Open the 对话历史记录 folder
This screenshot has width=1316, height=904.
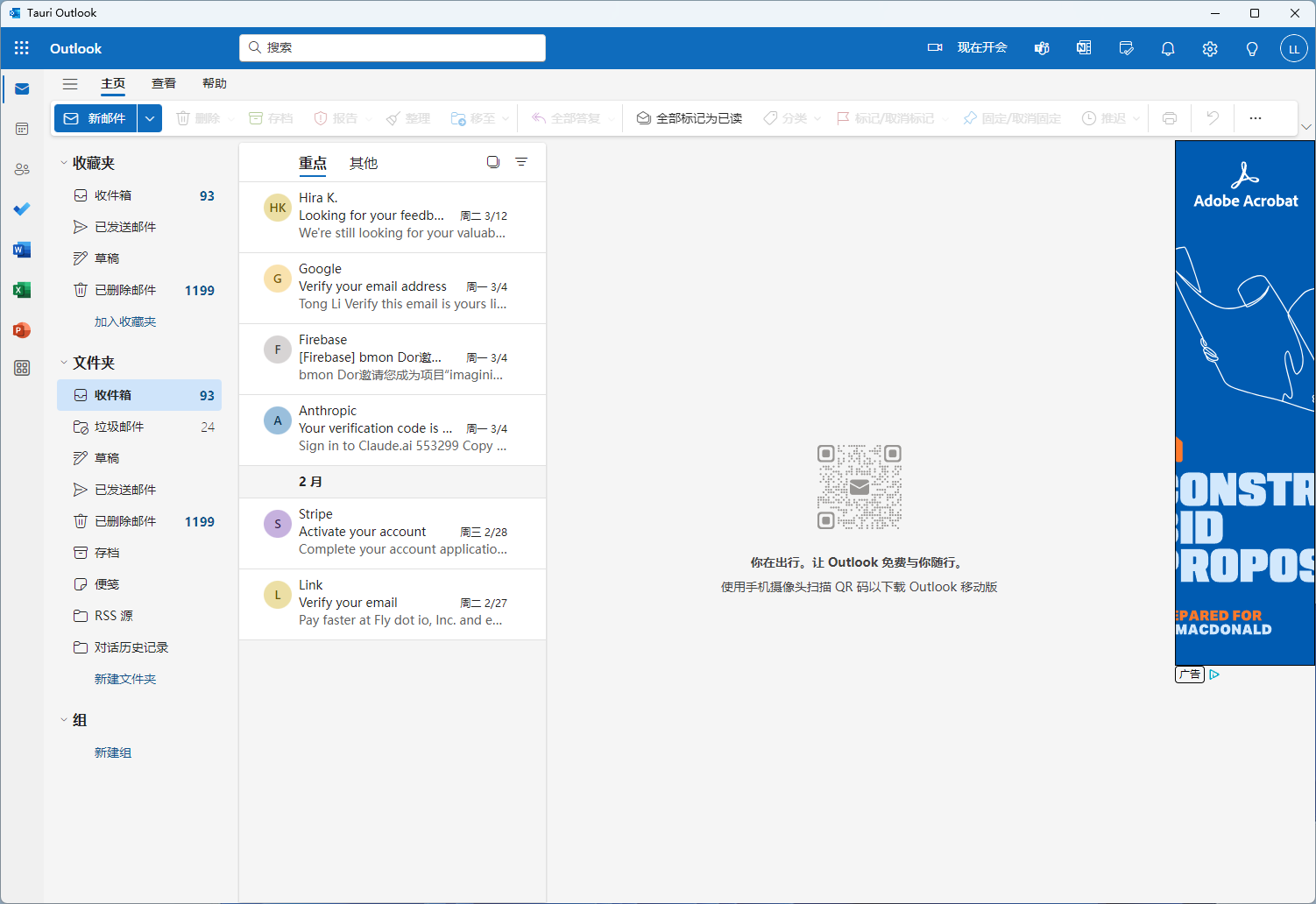point(139,647)
